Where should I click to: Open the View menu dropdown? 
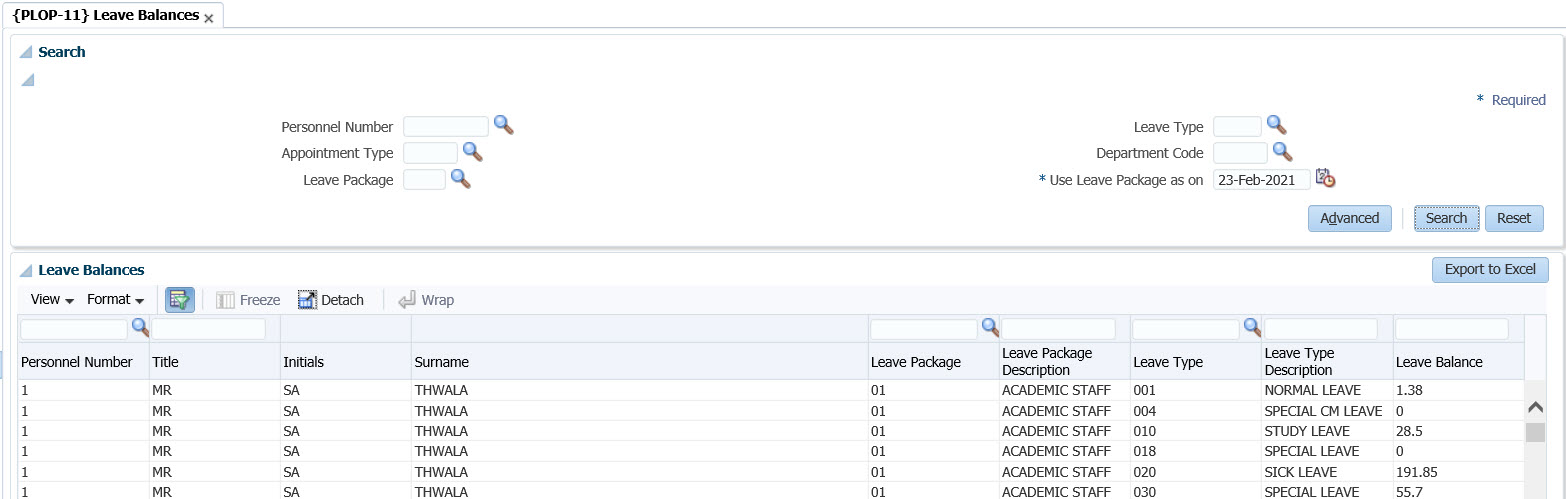point(53,300)
